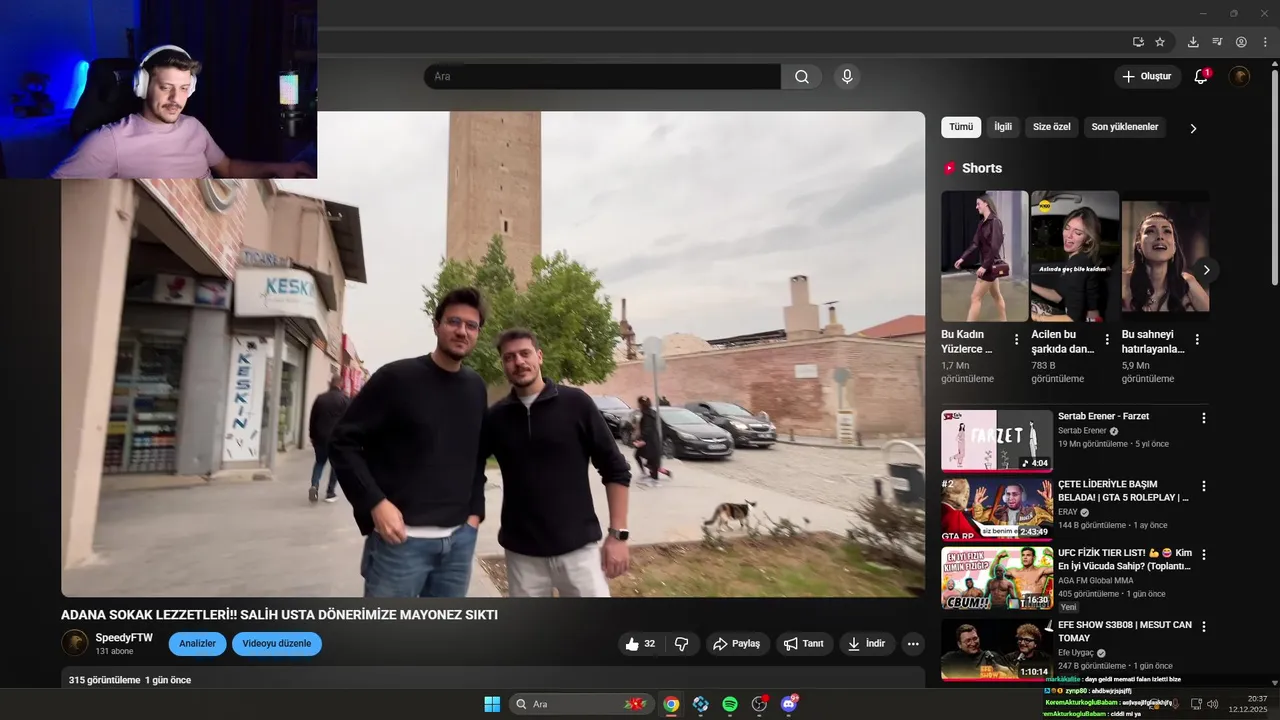Screen dimensions: 1280x720
Task: Open more actions menu under the video
Action: pos(913,644)
